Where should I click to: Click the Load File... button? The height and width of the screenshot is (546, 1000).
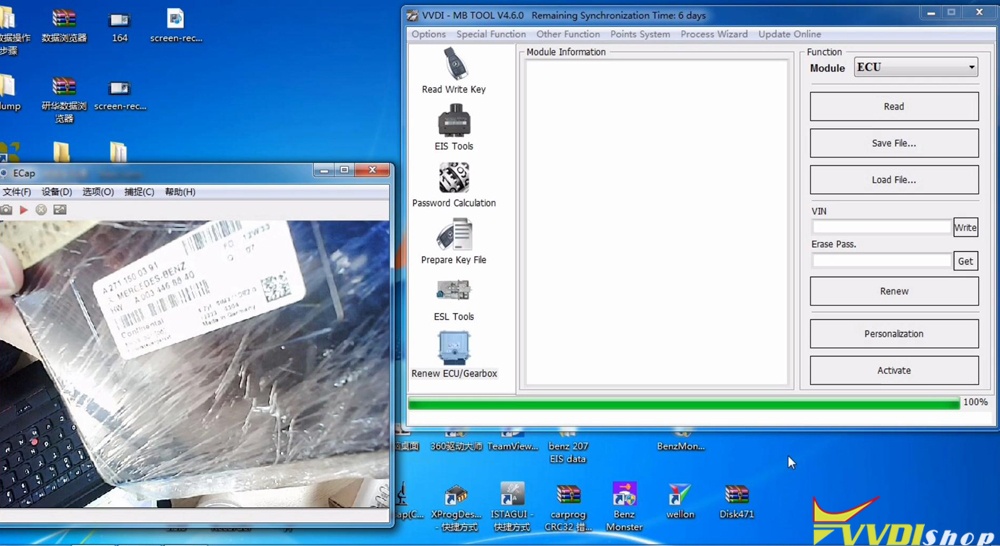(893, 180)
